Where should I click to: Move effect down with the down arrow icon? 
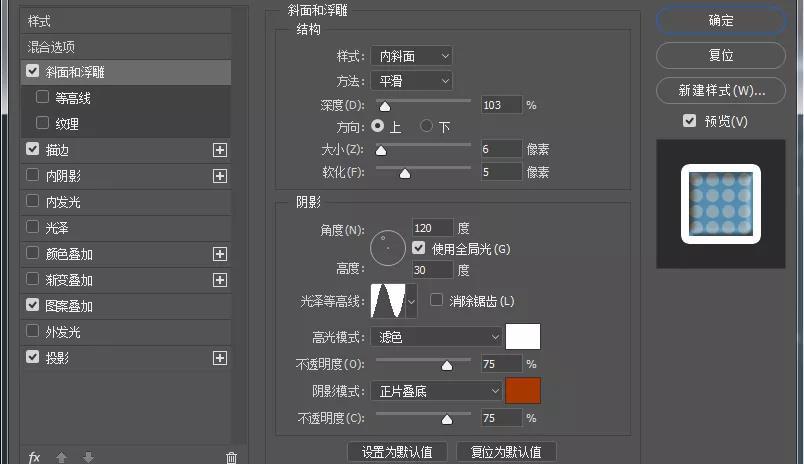(88, 457)
